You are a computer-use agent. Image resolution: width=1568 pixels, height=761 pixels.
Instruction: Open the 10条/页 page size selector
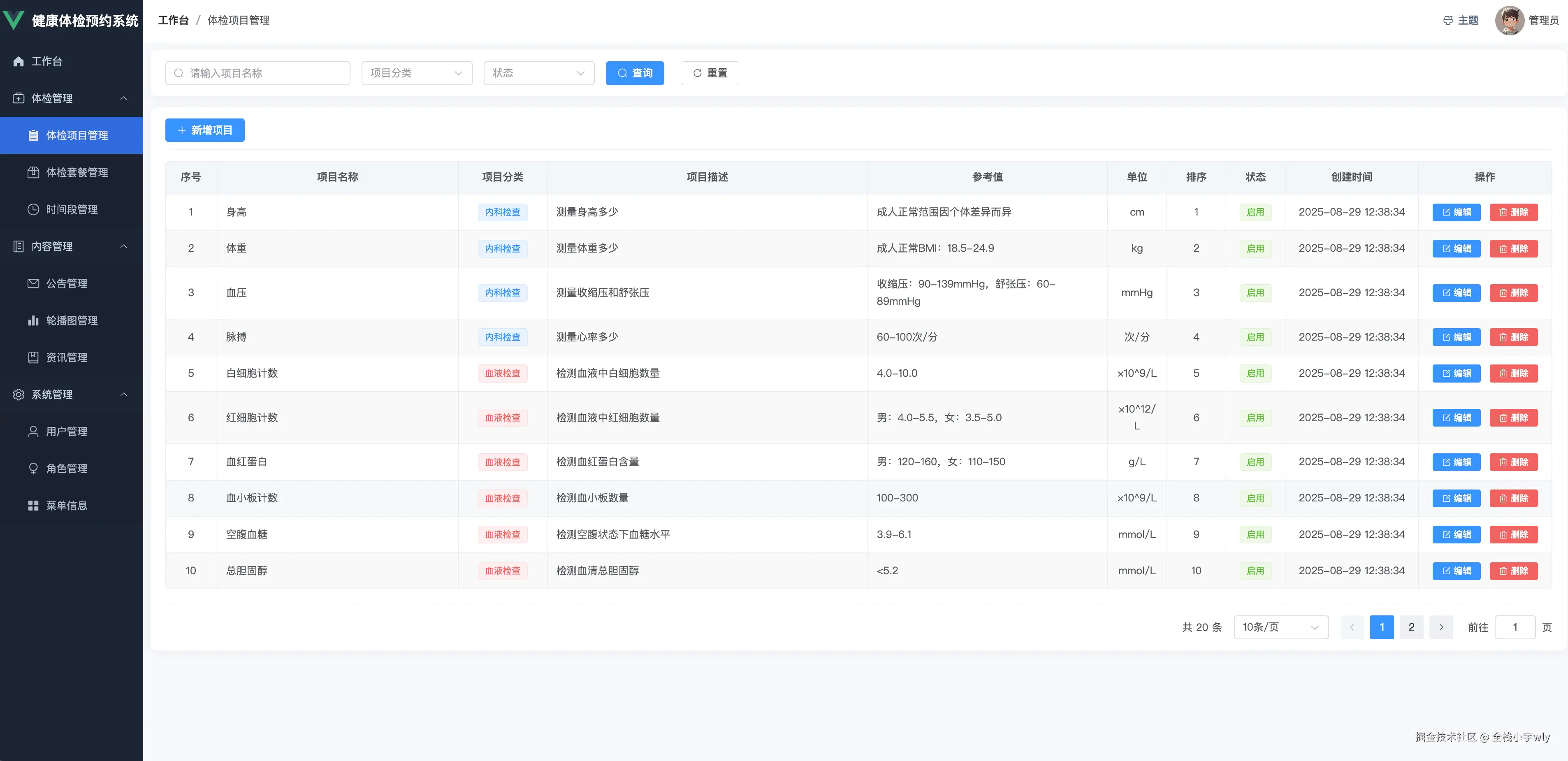[x=1280, y=627]
